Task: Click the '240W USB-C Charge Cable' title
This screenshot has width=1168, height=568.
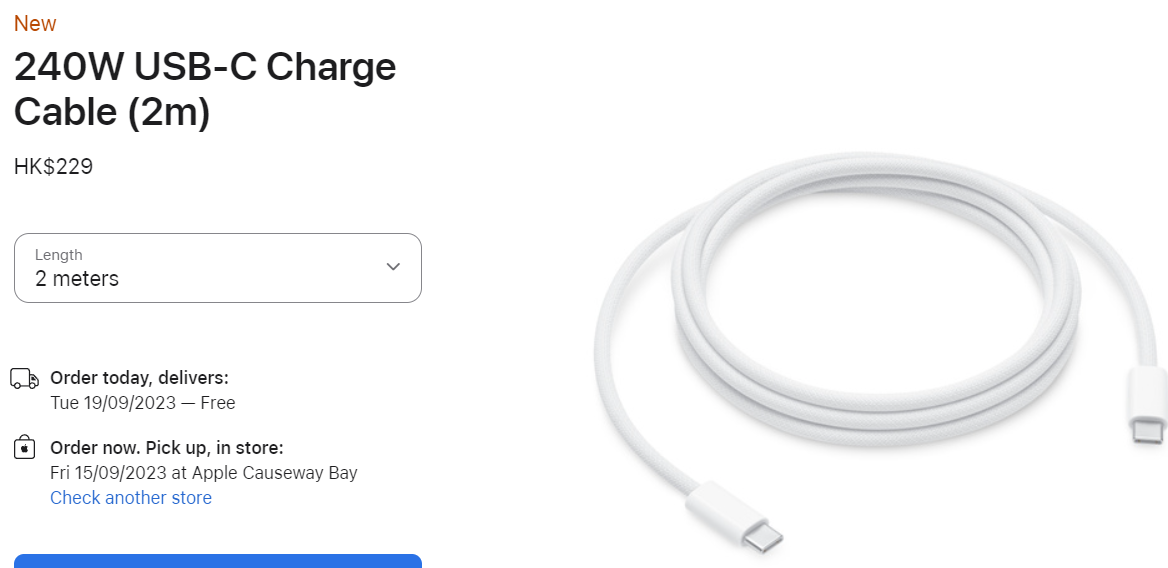Action: [x=205, y=89]
